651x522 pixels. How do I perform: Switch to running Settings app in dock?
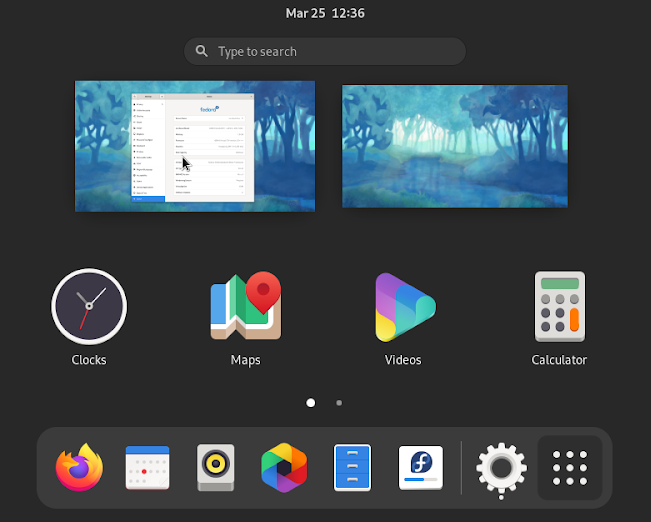point(502,468)
